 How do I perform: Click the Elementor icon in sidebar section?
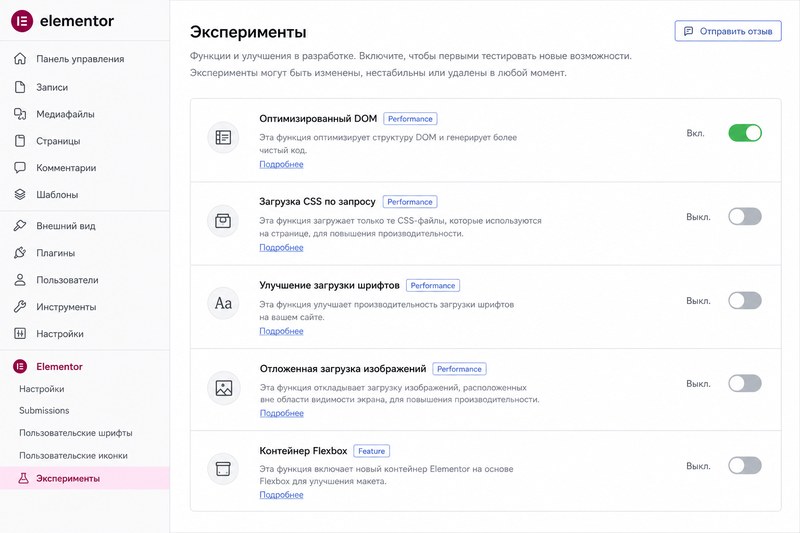[20, 366]
